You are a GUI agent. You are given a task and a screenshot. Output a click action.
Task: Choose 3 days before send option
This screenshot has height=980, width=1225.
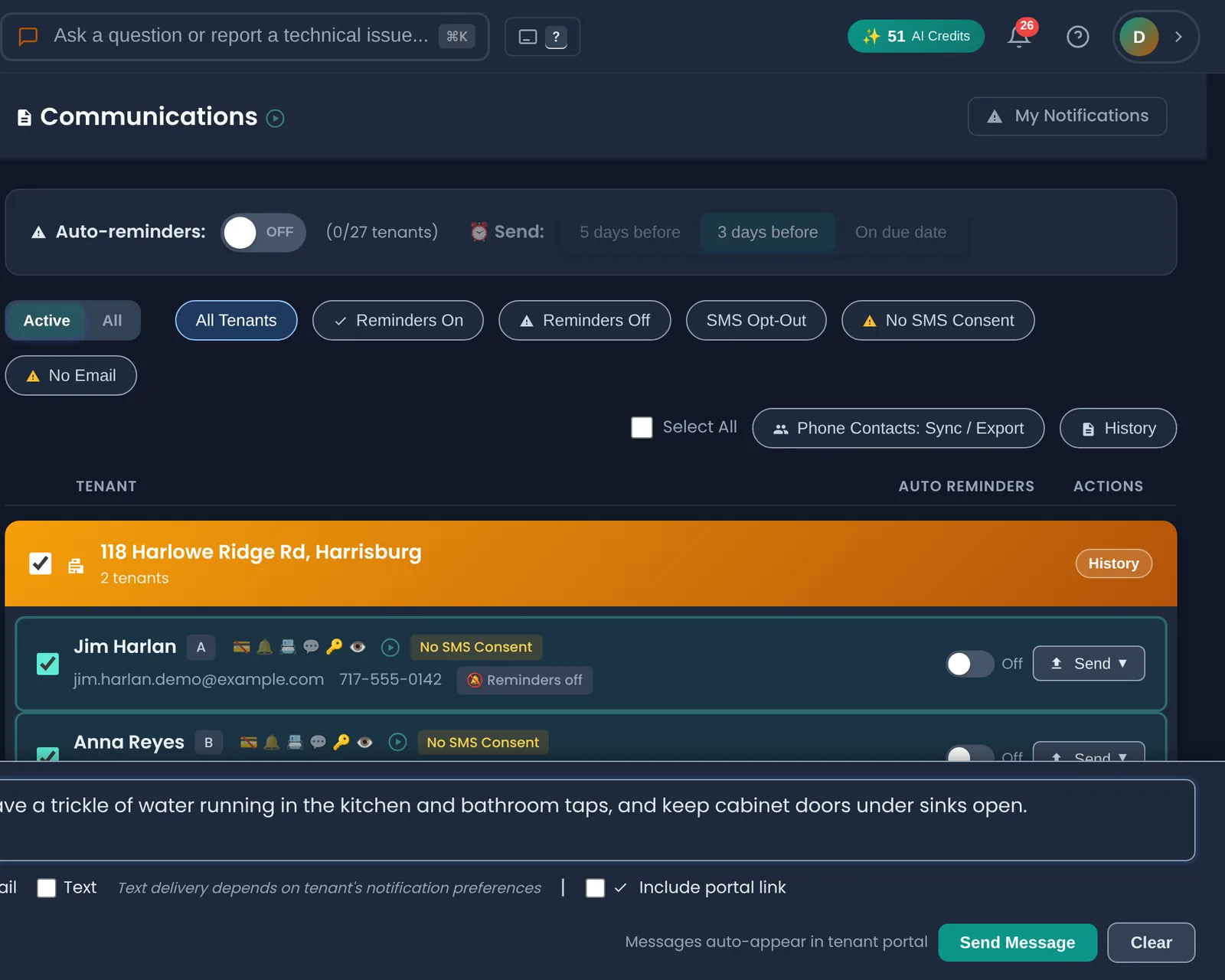tap(767, 232)
